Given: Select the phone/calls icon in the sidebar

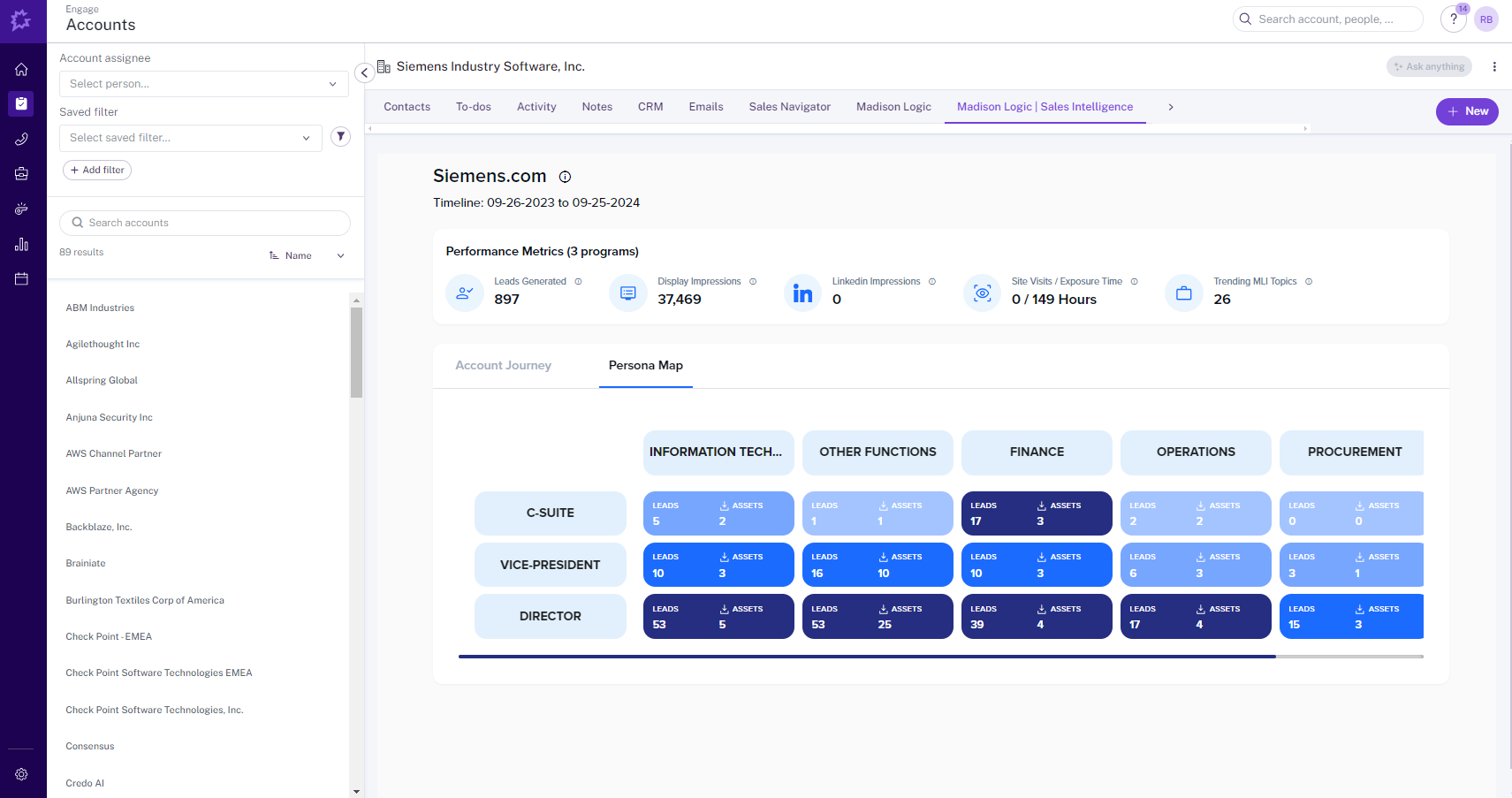Looking at the screenshot, I should [x=21, y=139].
